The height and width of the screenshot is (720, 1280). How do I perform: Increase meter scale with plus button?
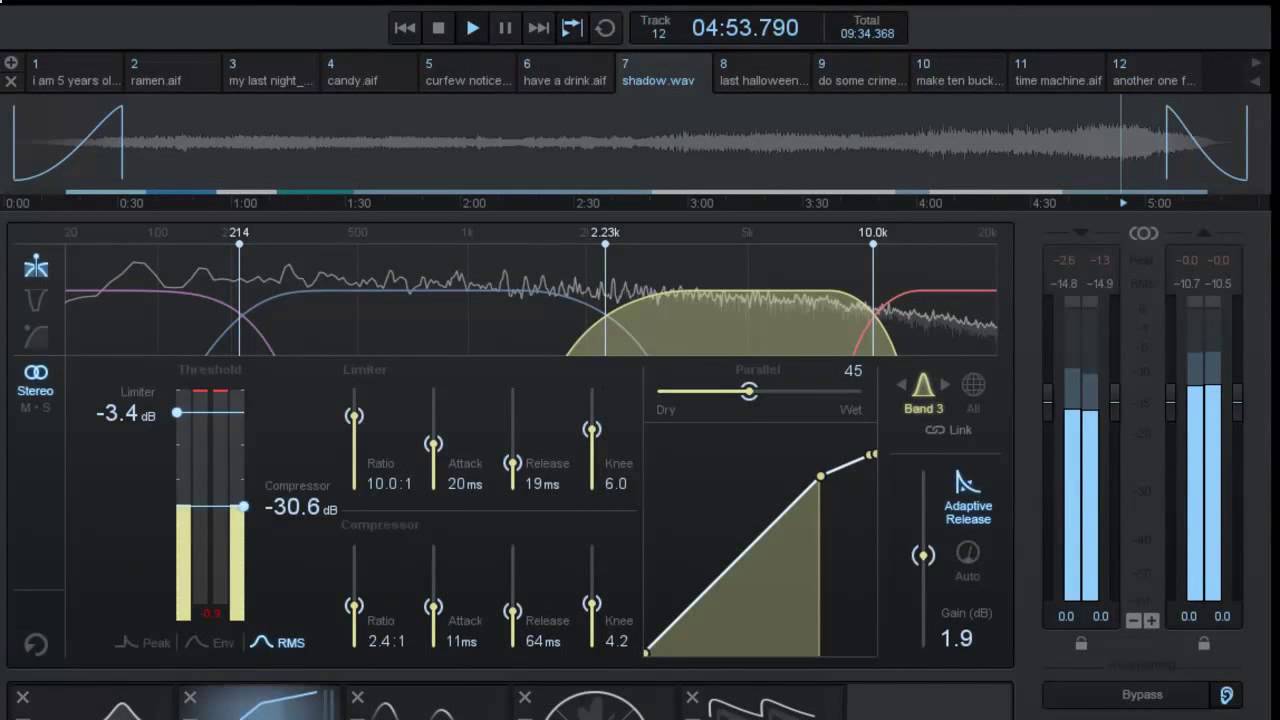(x=1151, y=621)
